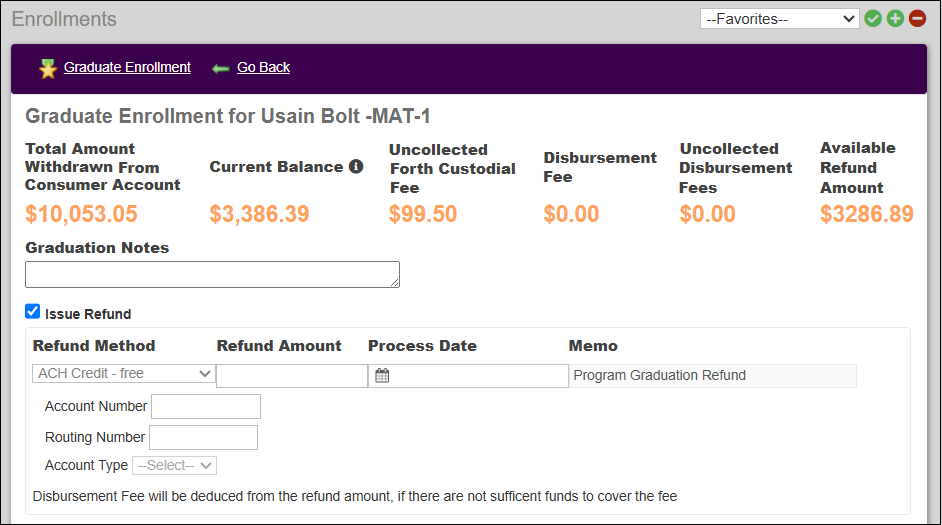Viewport: 942px width, 525px height.
Task: Open the Favorites dropdown
Action: (779, 19)
